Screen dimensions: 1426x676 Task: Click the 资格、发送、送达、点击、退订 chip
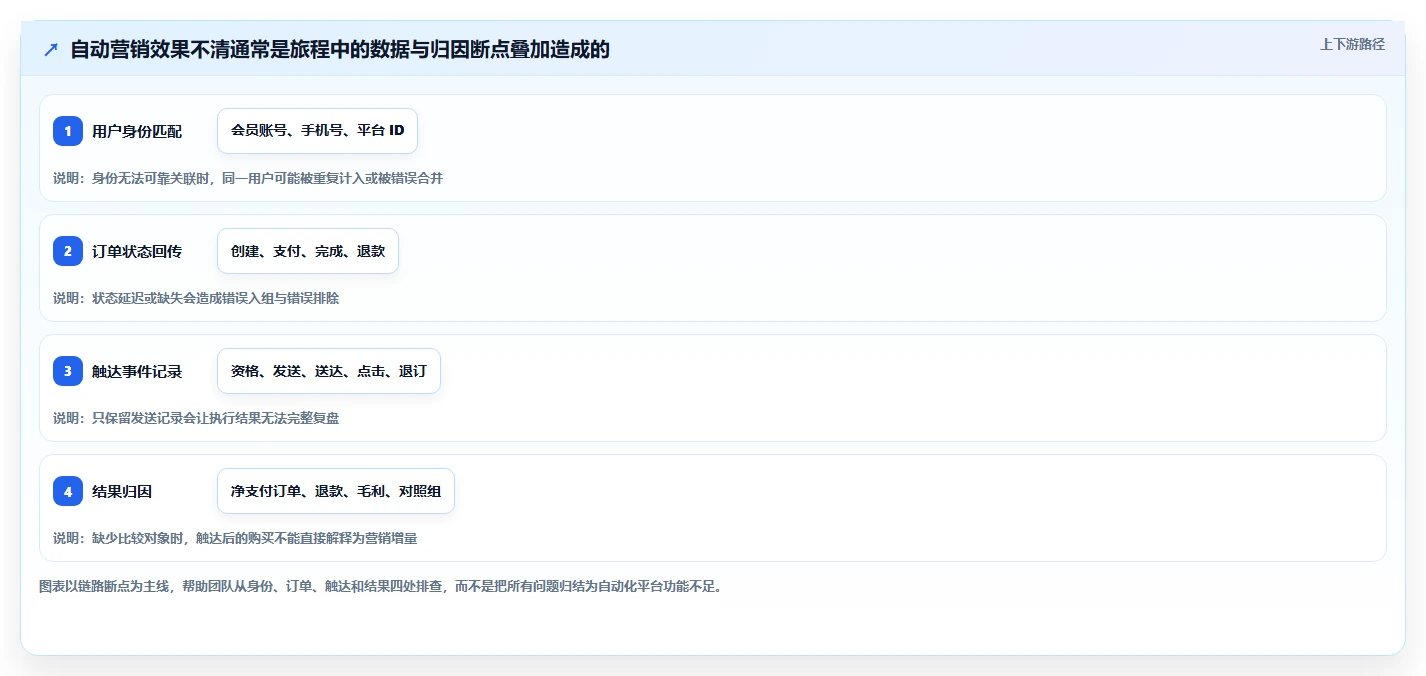click(329, 371)
